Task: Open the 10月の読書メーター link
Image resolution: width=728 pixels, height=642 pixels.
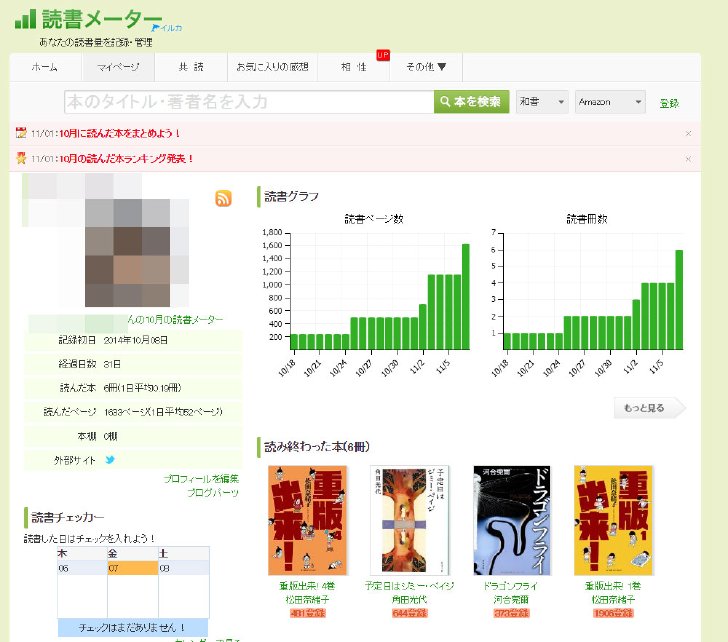Action: (x=175, y=319)
